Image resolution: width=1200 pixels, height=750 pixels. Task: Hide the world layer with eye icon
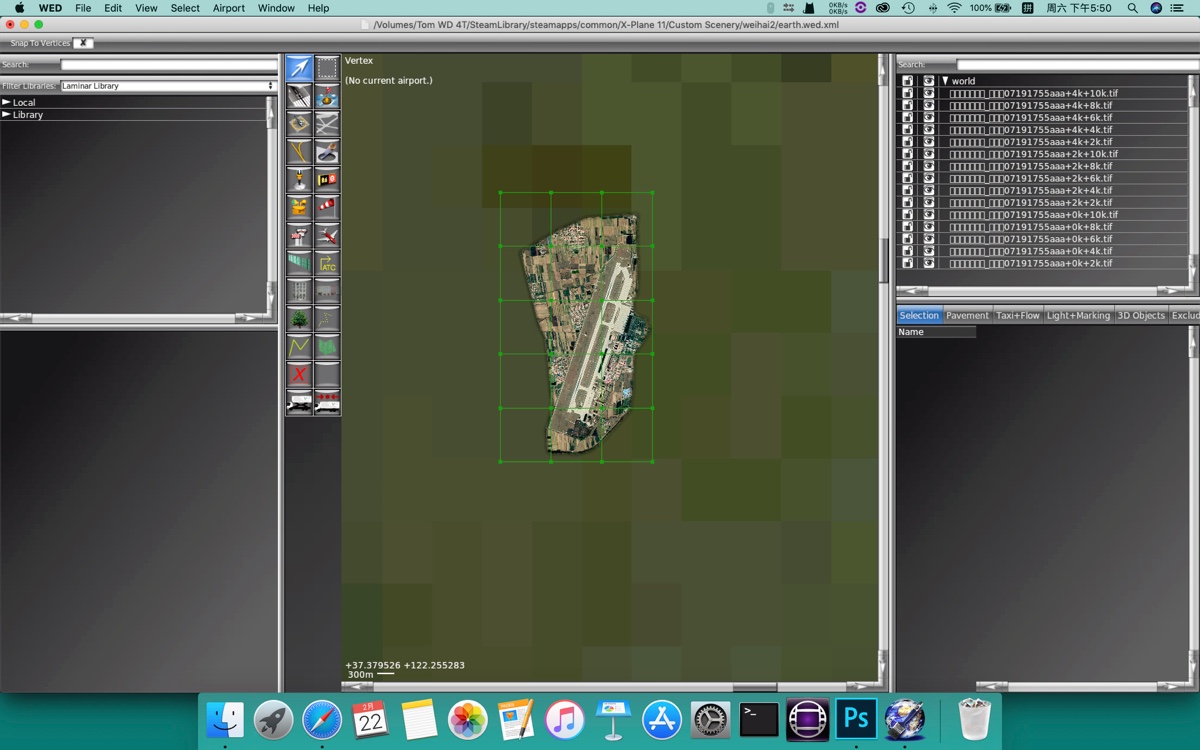point(928,81)
